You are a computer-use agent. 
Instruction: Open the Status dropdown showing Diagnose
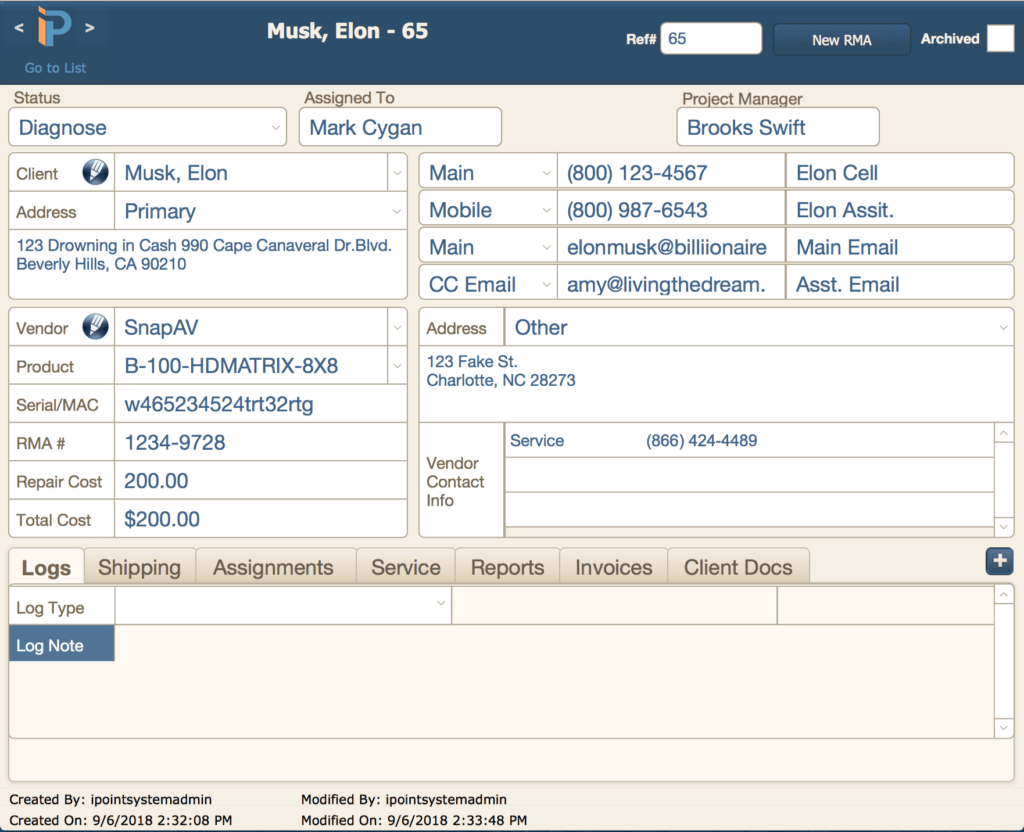147,127
